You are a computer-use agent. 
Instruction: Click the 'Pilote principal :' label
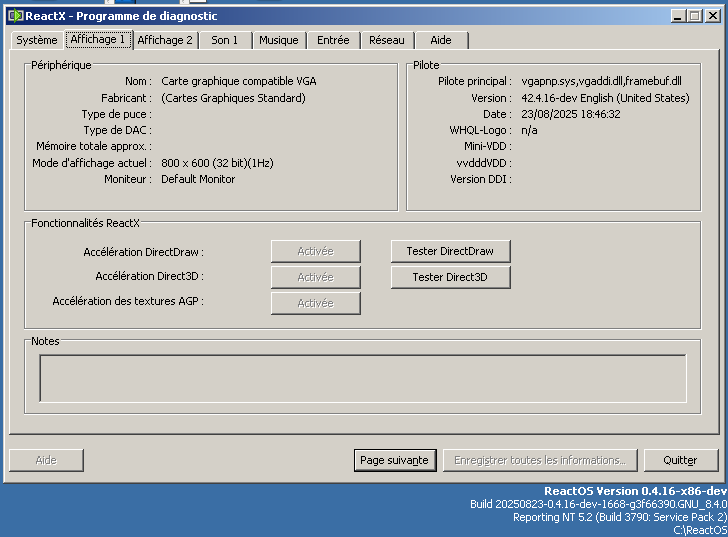coord(475,81)
